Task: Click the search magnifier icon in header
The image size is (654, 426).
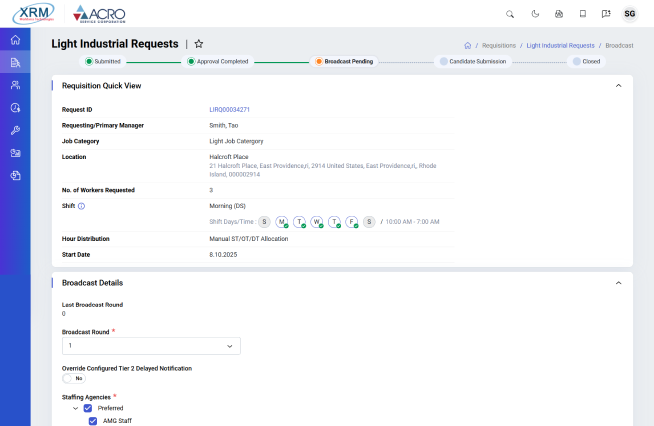Action: [x=510, y=14]
